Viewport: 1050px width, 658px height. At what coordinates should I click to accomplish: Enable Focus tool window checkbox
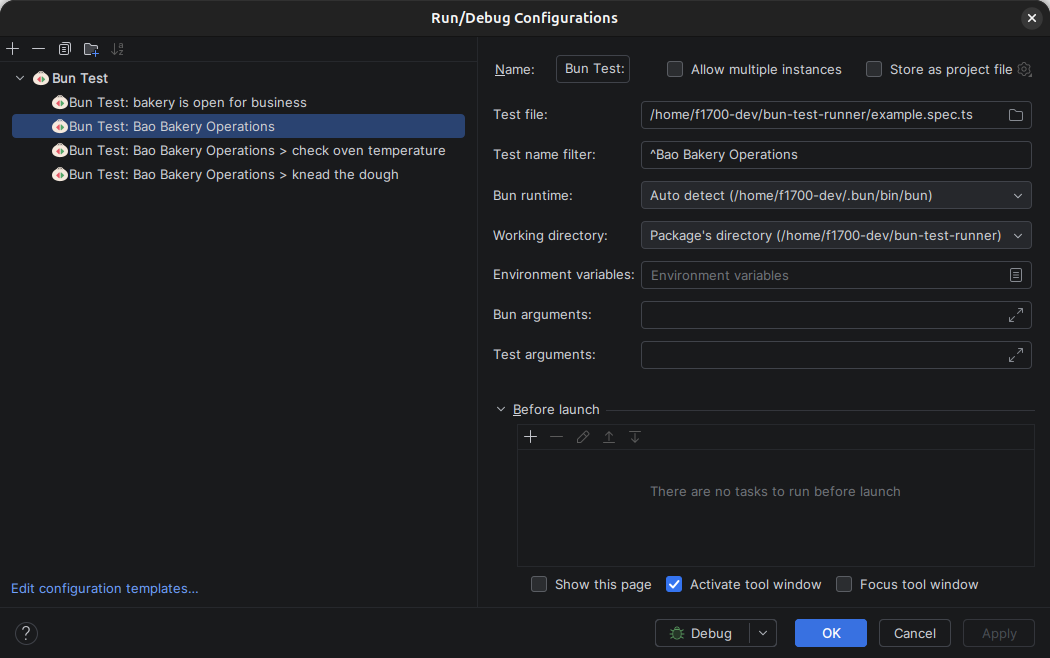(844, 584)
